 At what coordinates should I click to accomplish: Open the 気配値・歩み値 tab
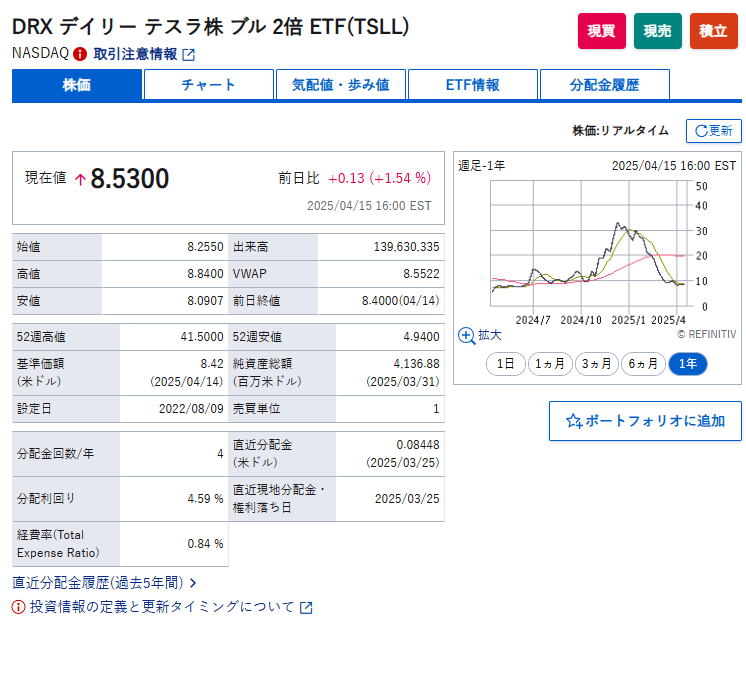click(x=341, y=85)
